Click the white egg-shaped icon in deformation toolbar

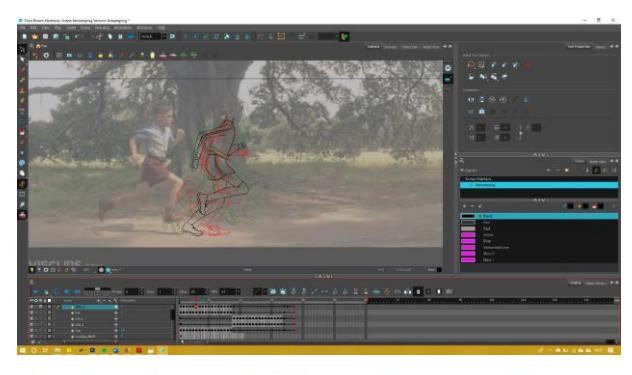pyautogui.click(x=152, y=55)
